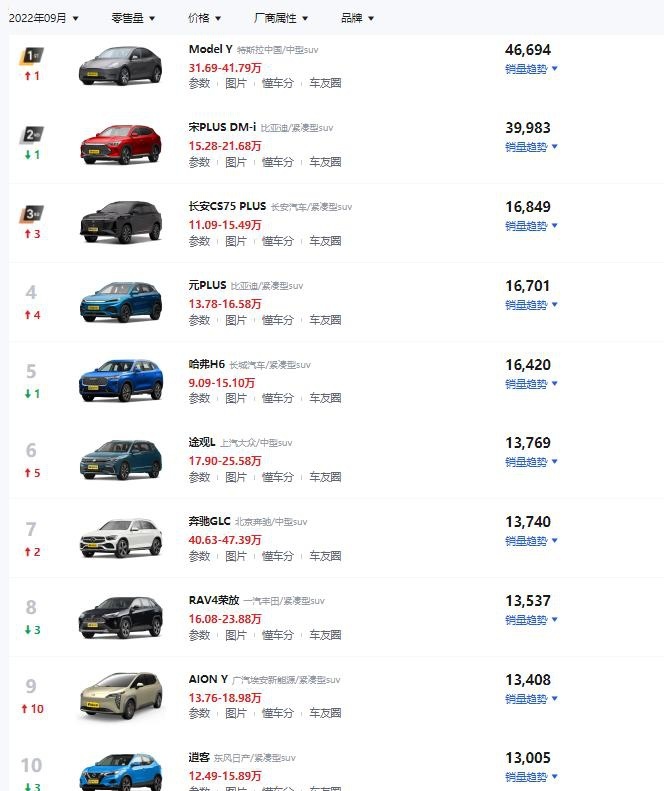664x791 pixels.
Task: Open the 厂商属性 filter menu
Action: coord(281,18)
